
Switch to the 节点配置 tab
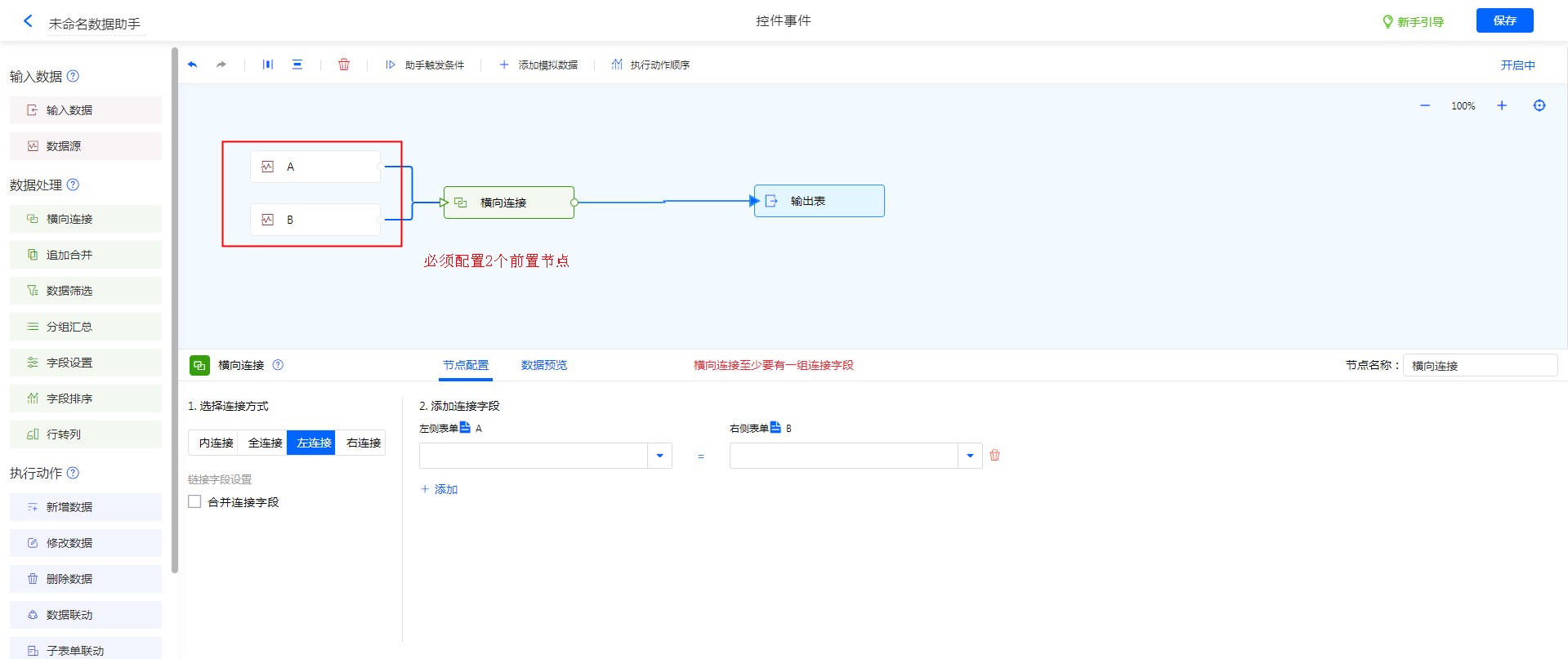coord(466,365)
